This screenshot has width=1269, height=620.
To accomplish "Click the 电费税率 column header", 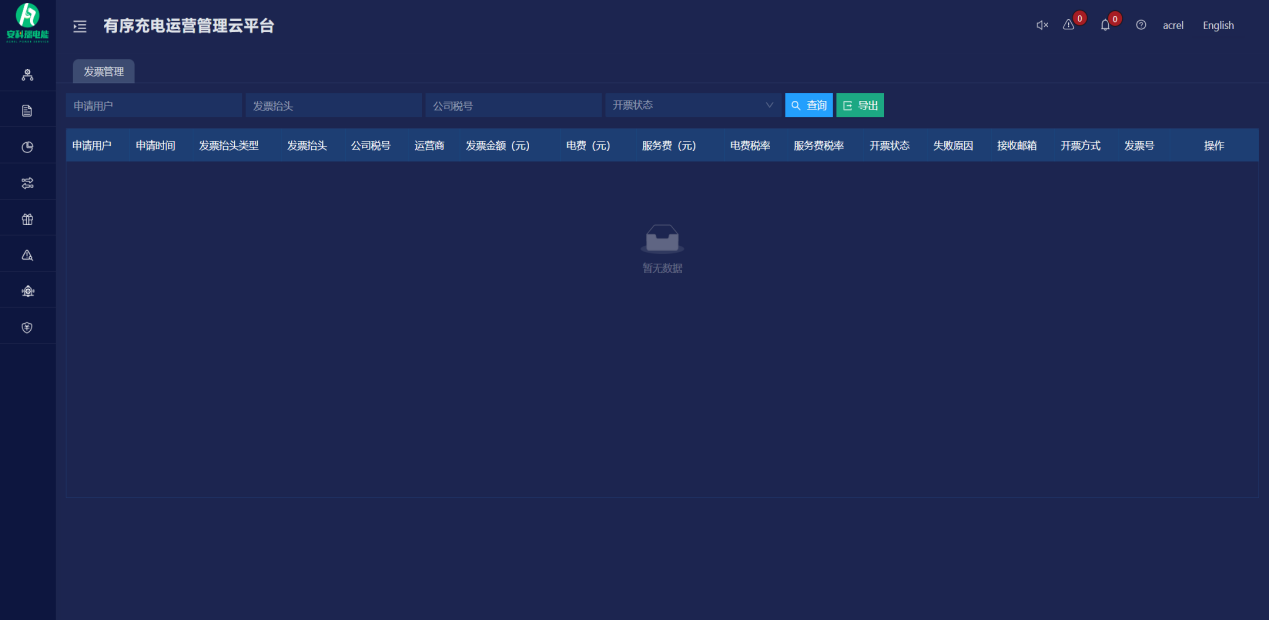I will coord(750,145).
